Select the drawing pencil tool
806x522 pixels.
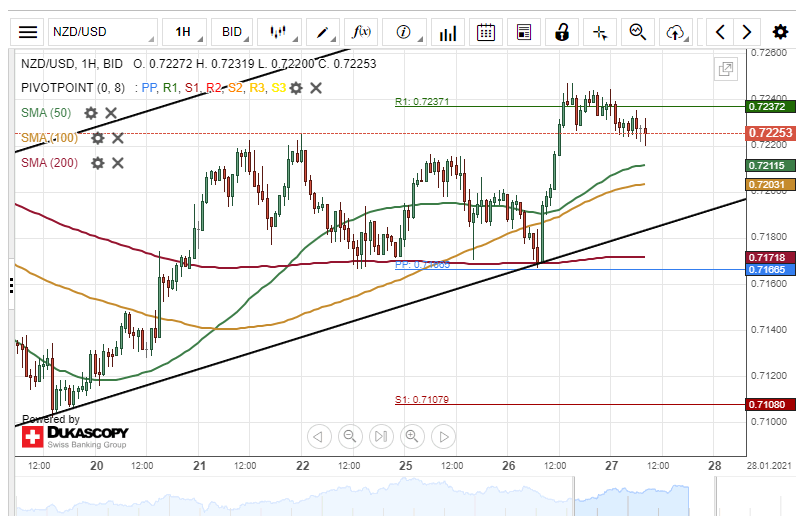tap(322, 32)
